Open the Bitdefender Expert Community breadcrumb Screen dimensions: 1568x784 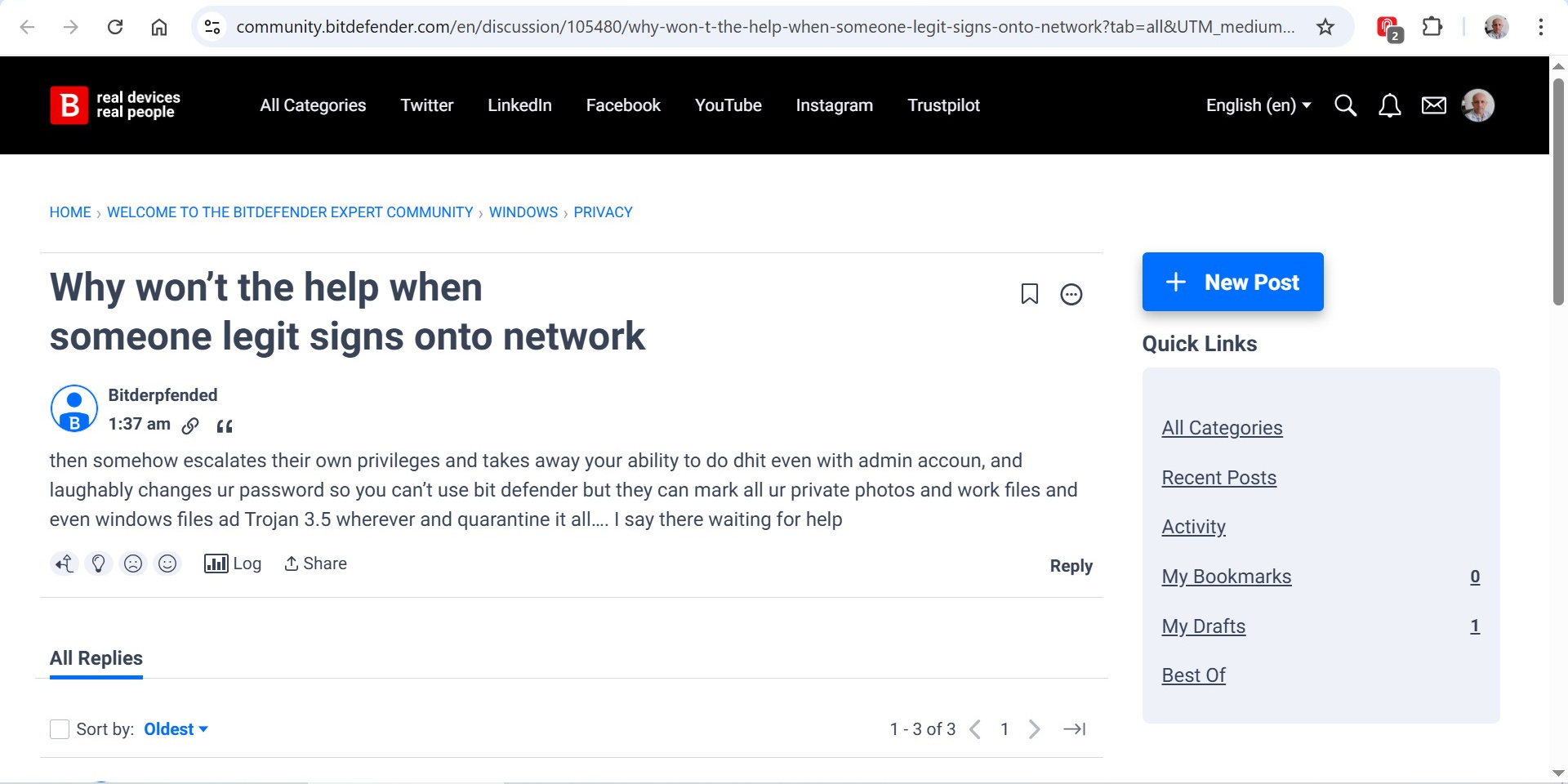point(290,212)
